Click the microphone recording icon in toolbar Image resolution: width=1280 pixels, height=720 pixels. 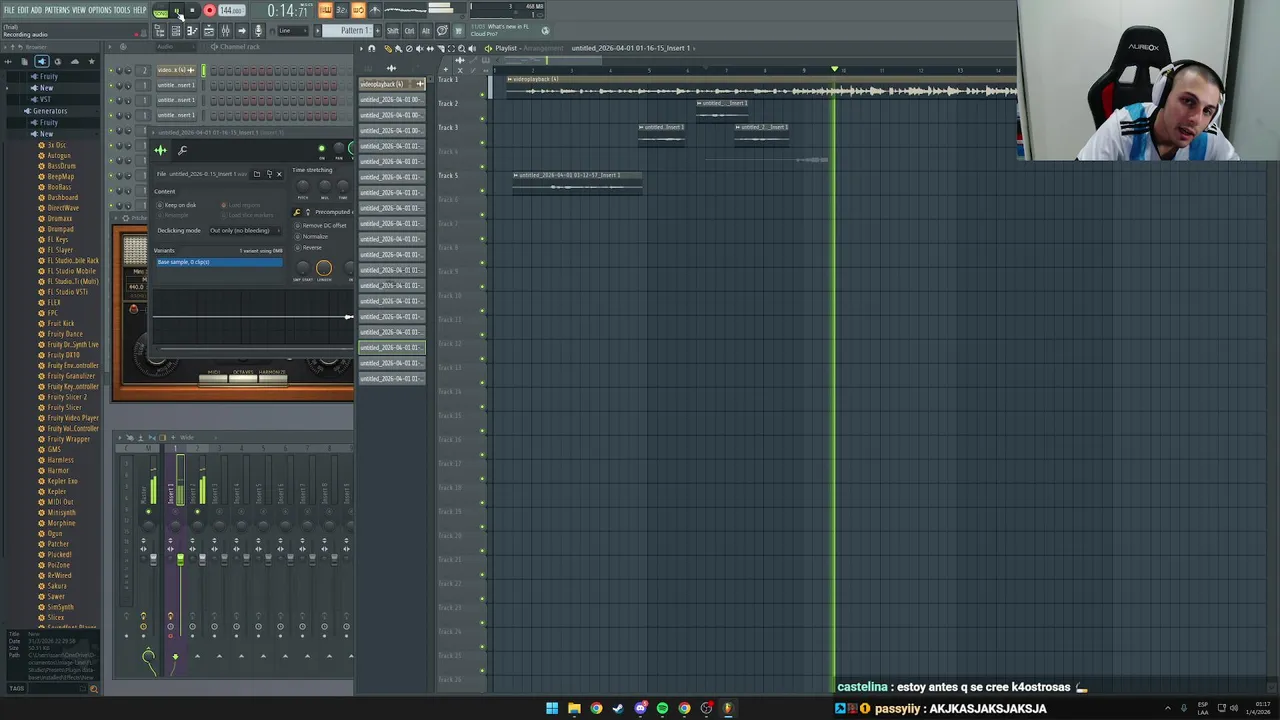[x=258, y=31]
